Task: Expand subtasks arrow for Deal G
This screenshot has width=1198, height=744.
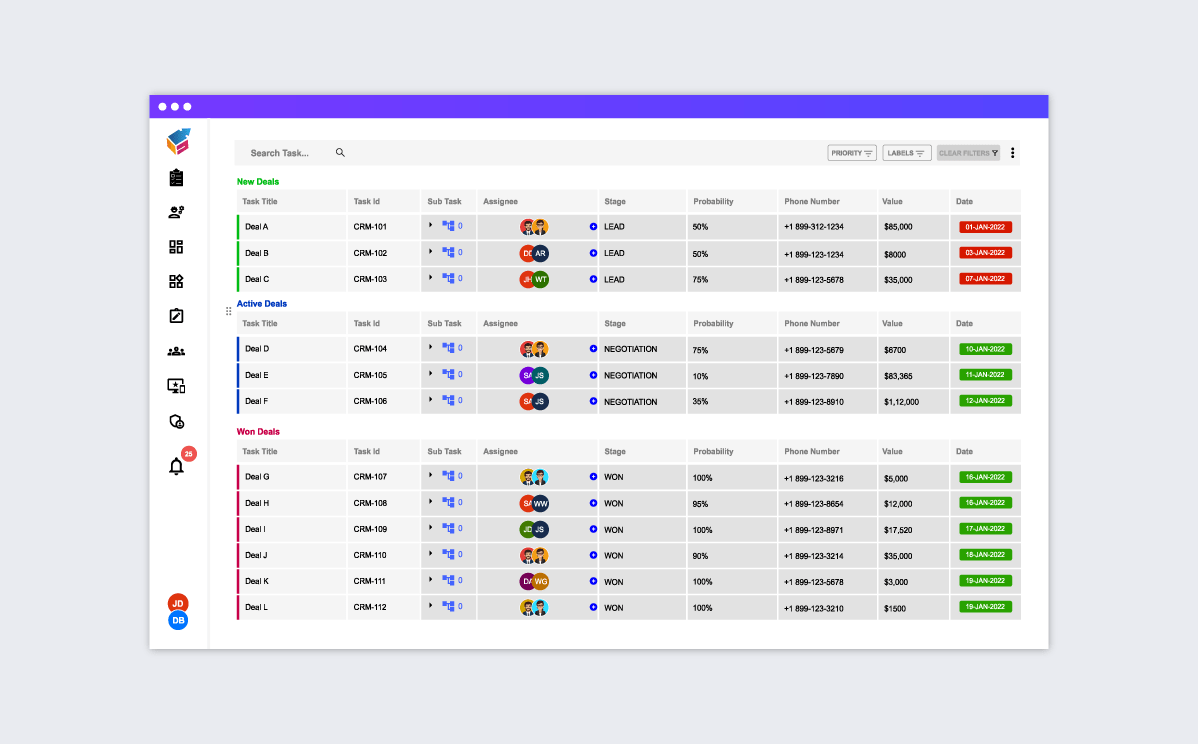Action: 431,476
